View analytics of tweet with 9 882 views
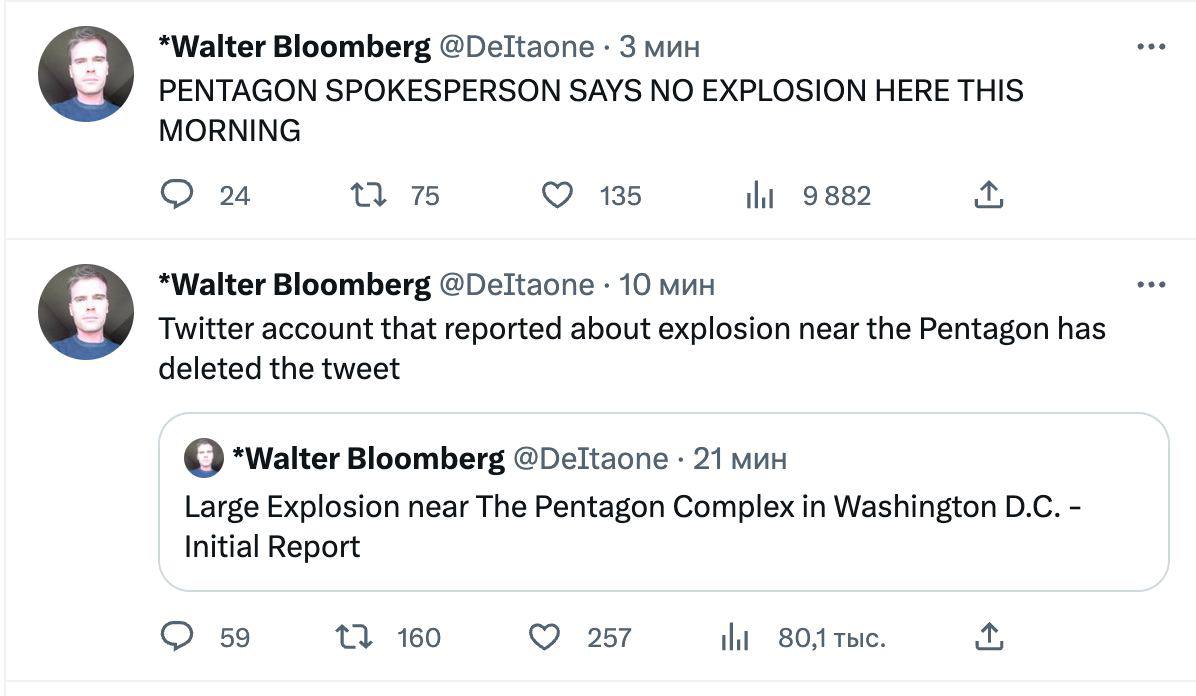This screenshot has height=696, width=1196. pyautogui.click(x=760, y=196)
